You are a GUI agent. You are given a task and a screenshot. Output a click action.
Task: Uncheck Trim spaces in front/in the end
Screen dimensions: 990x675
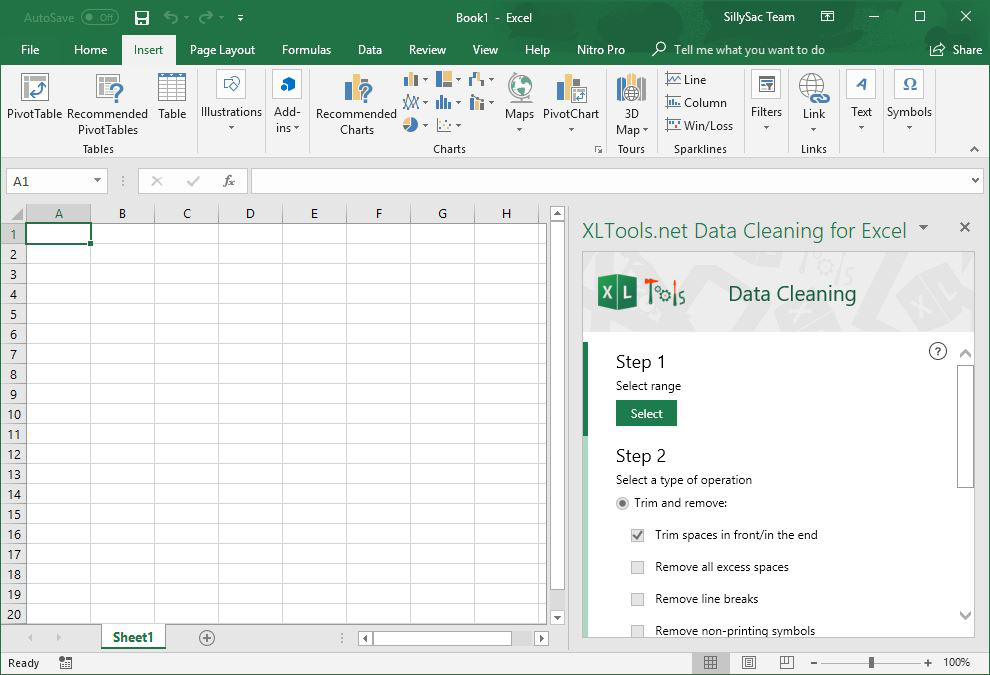(638, 535)
